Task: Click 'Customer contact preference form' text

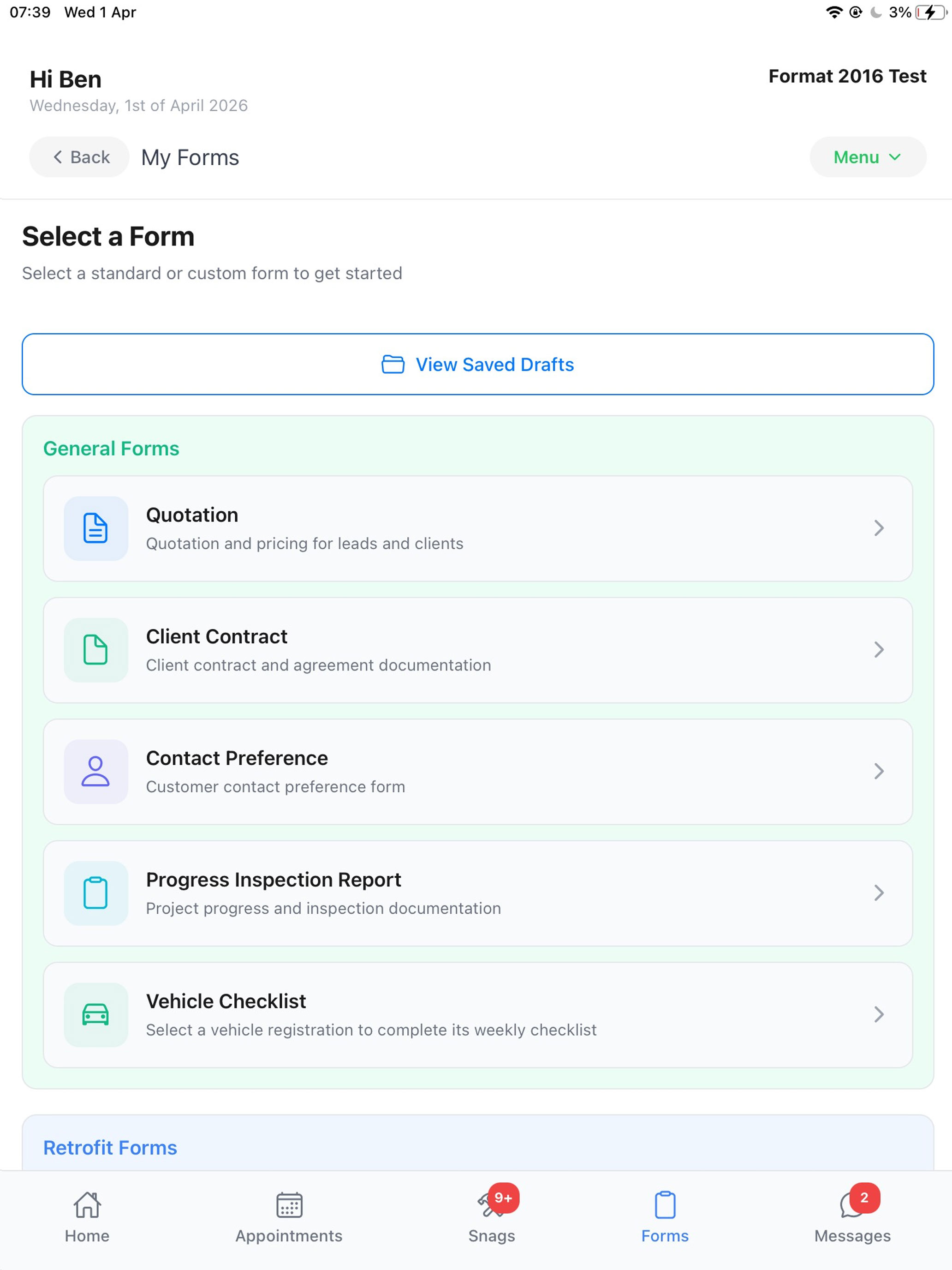Action: coord(275,786)
